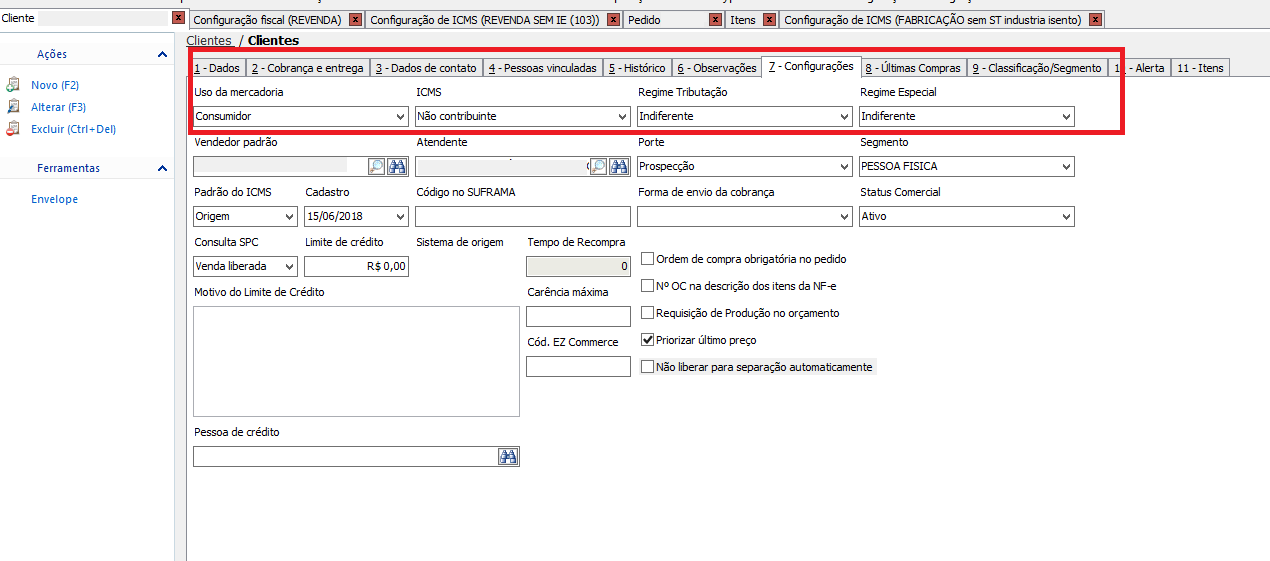Close the Itens document tab
Image resolution: width=1270 pixels, height=561 pixels.
(x=768, y=20)
